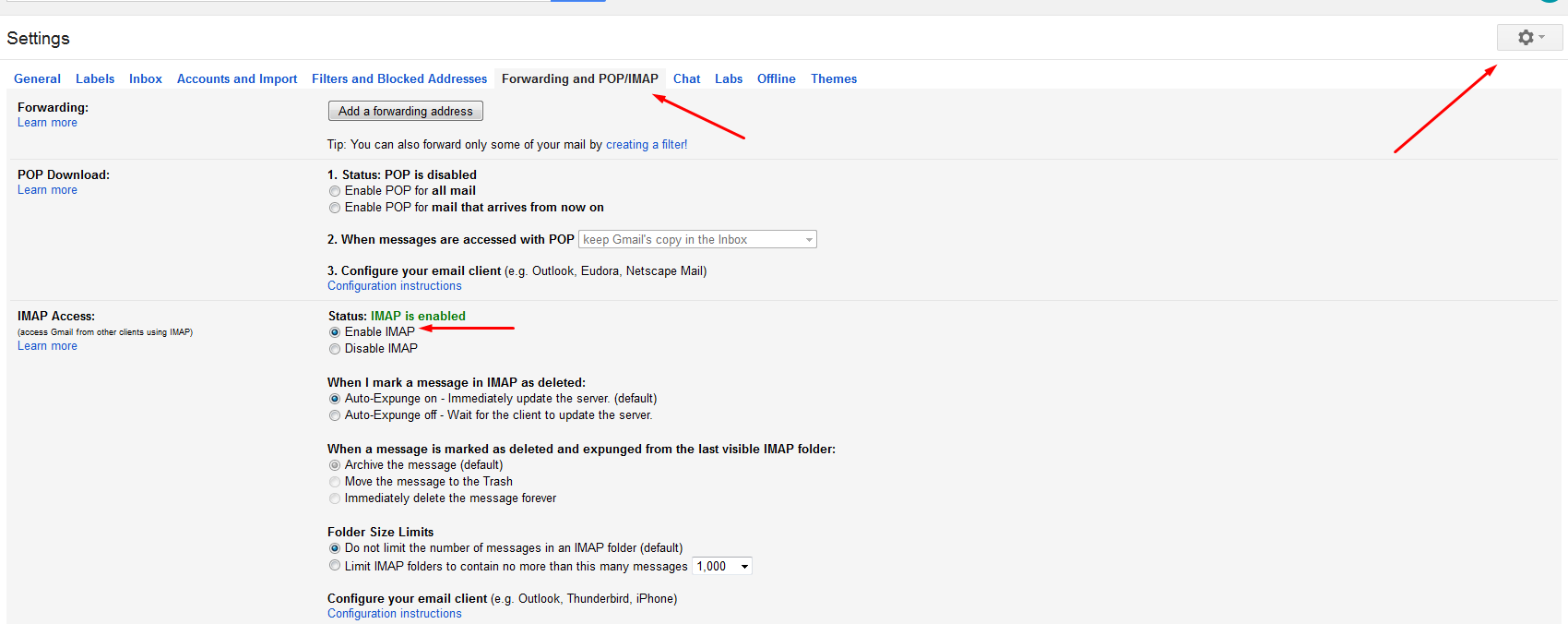Open the Offline settings tab
The width and height of the screenshot is (1568, 624).
coord(776,78)
